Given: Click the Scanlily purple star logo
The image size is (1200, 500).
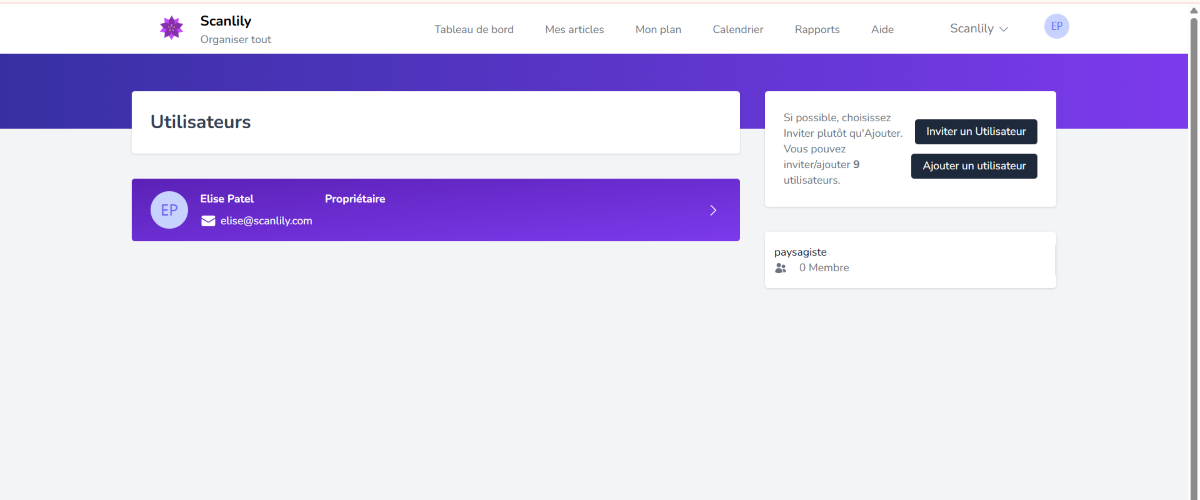Looking at the screenshot, I should [172, 28].
